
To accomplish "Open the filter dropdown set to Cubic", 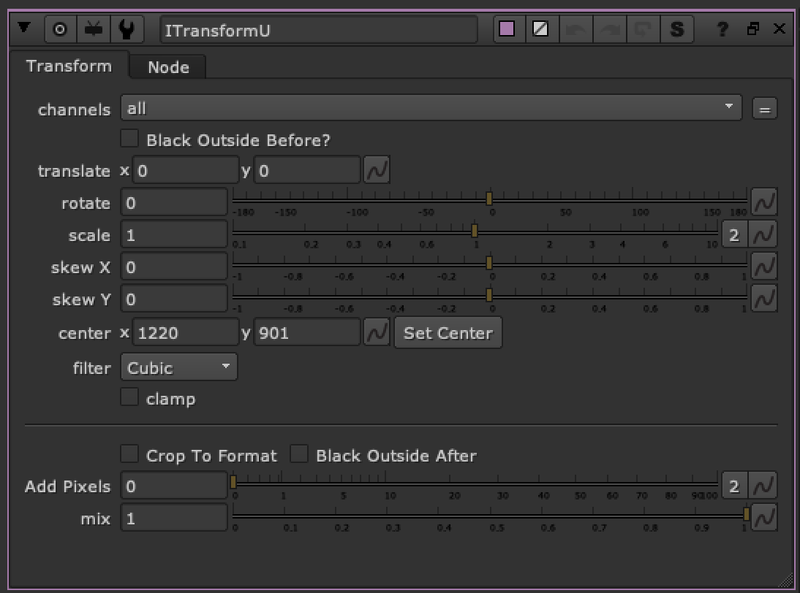I will click(x=179, y=367).
